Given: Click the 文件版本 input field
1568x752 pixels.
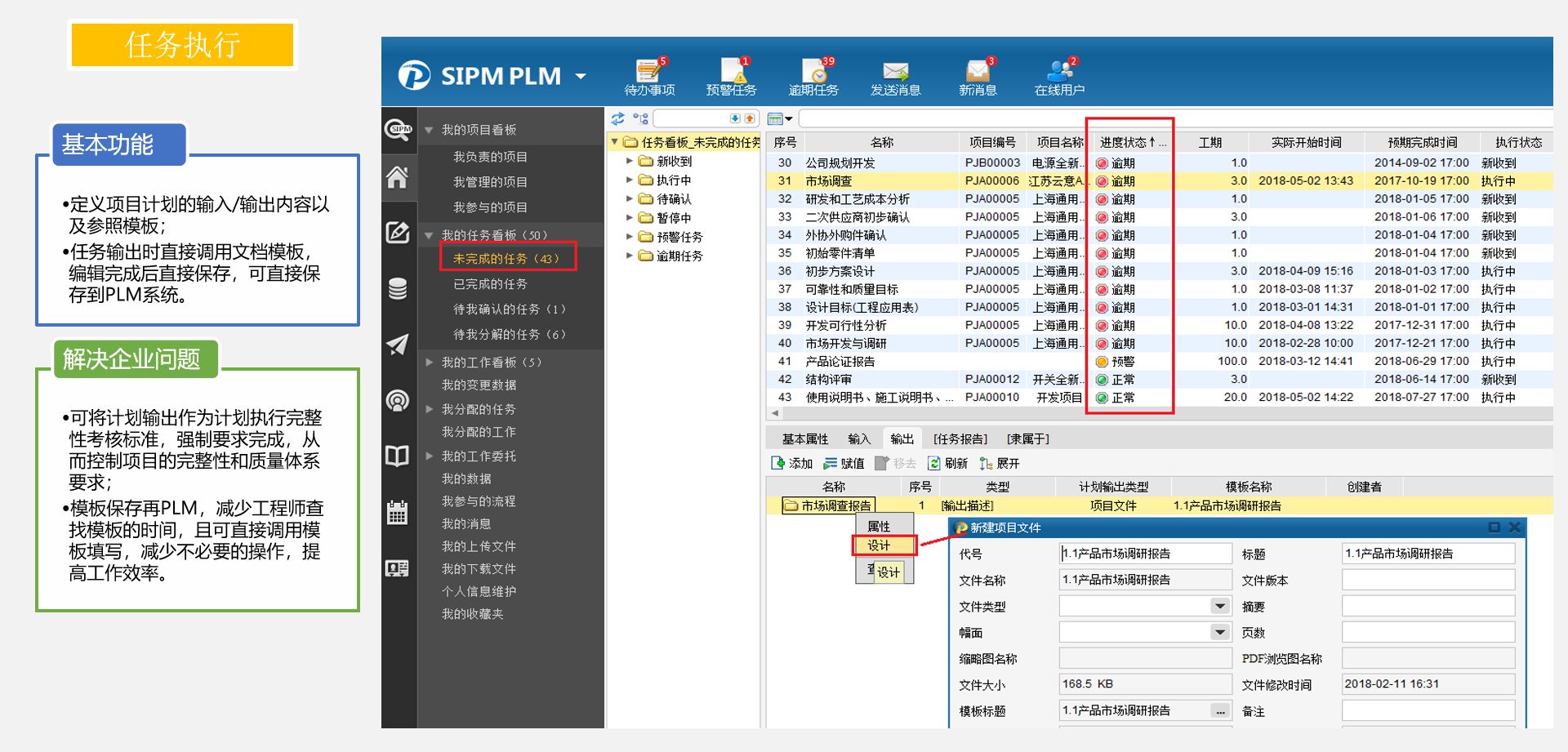Looking at the screenshot, I should click(x=1428, y=581).
